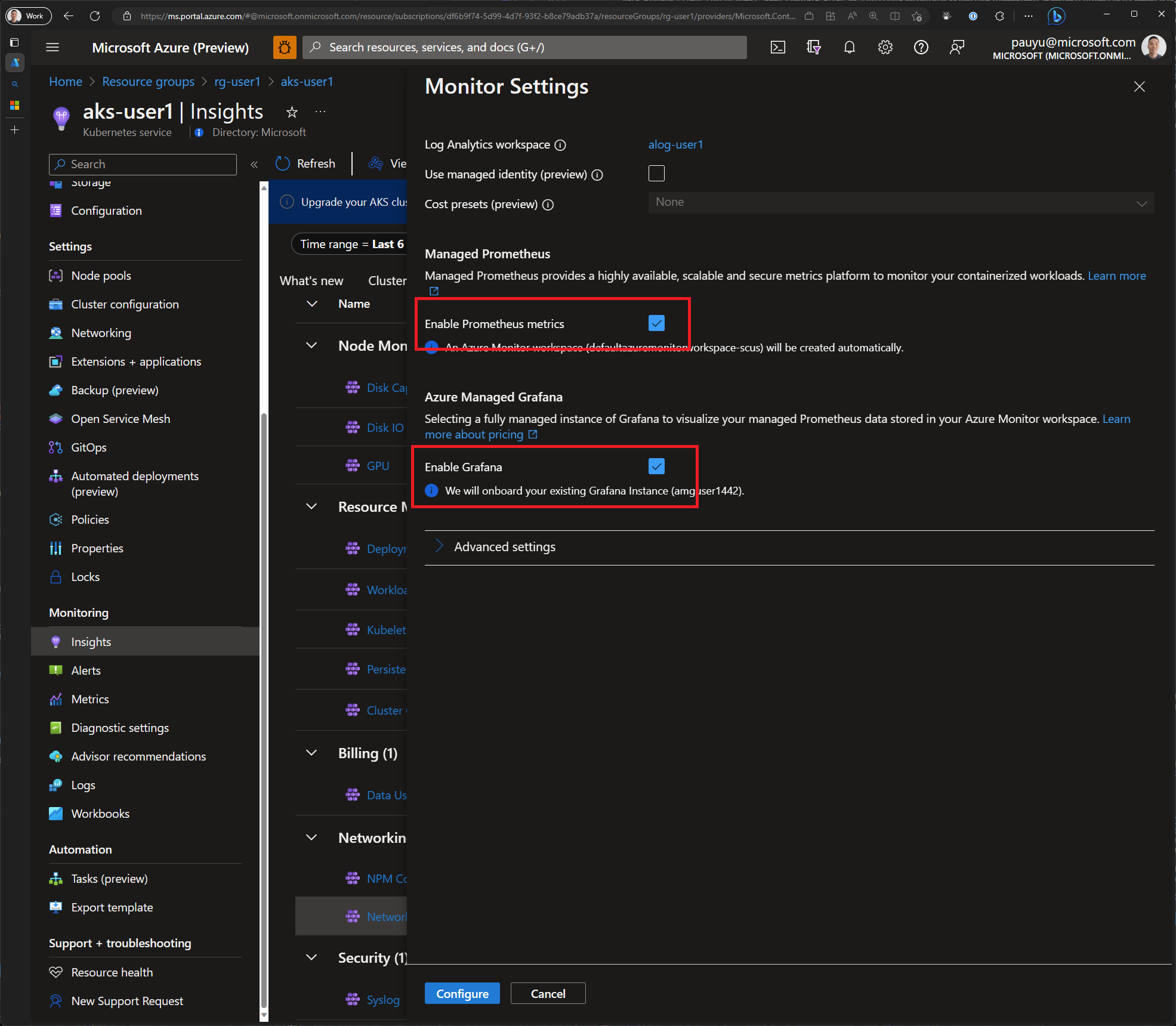Viewport: 1176px width, 1026px height.
Task: Open the Disk IO workbook link
Action: tap(385, 428)
